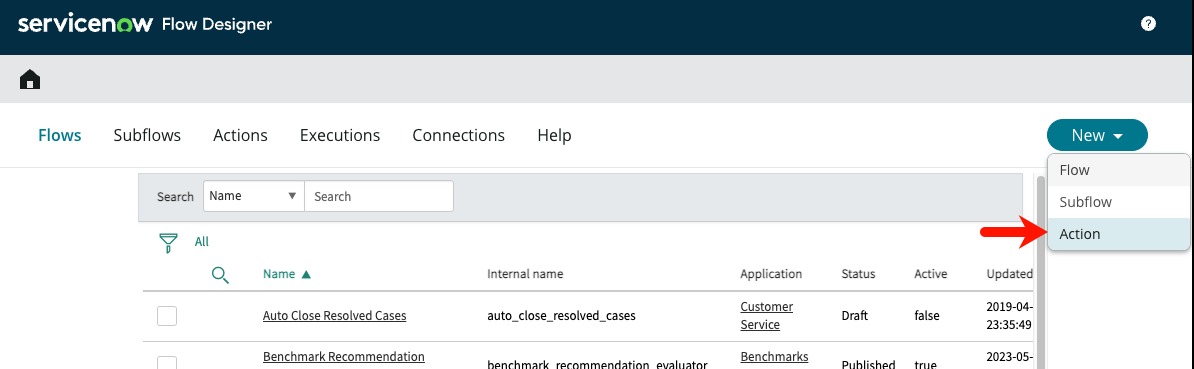Click the column search magnifier icon
1194x369 pixels.
220,275
